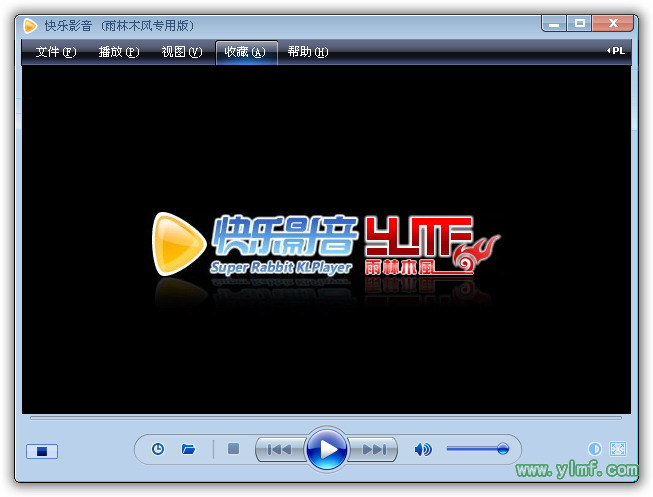Click the orange play logo in title bar
This screenshot has height=497, width=653.
tap(30, 26)
